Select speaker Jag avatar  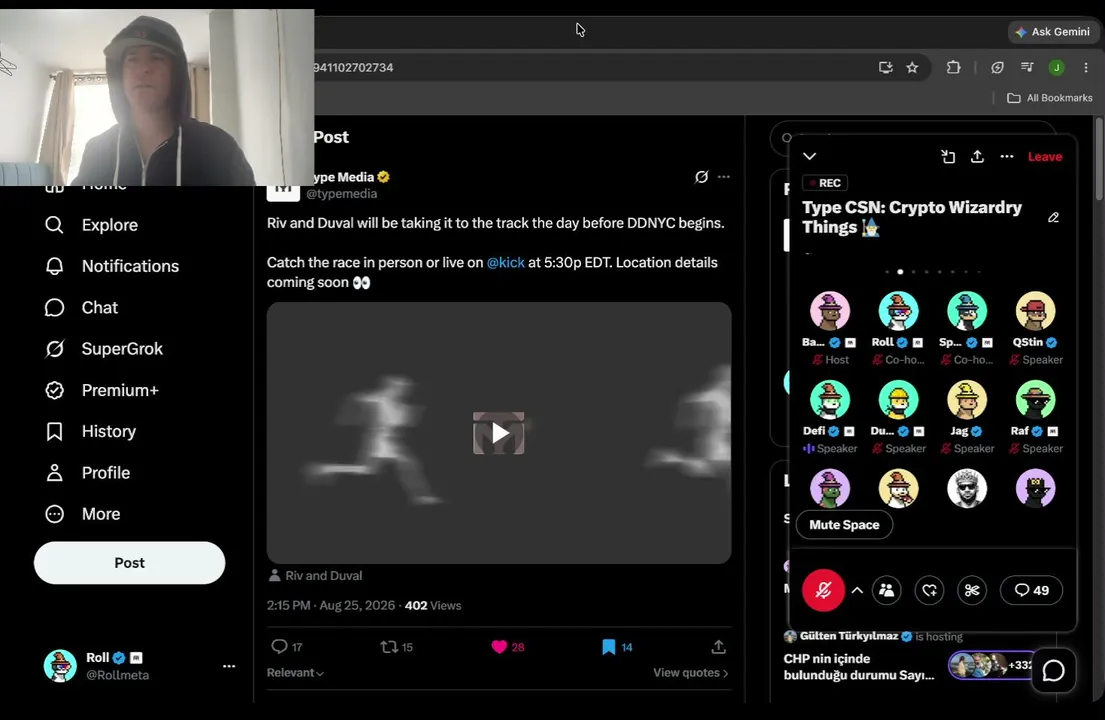[967, 399]
